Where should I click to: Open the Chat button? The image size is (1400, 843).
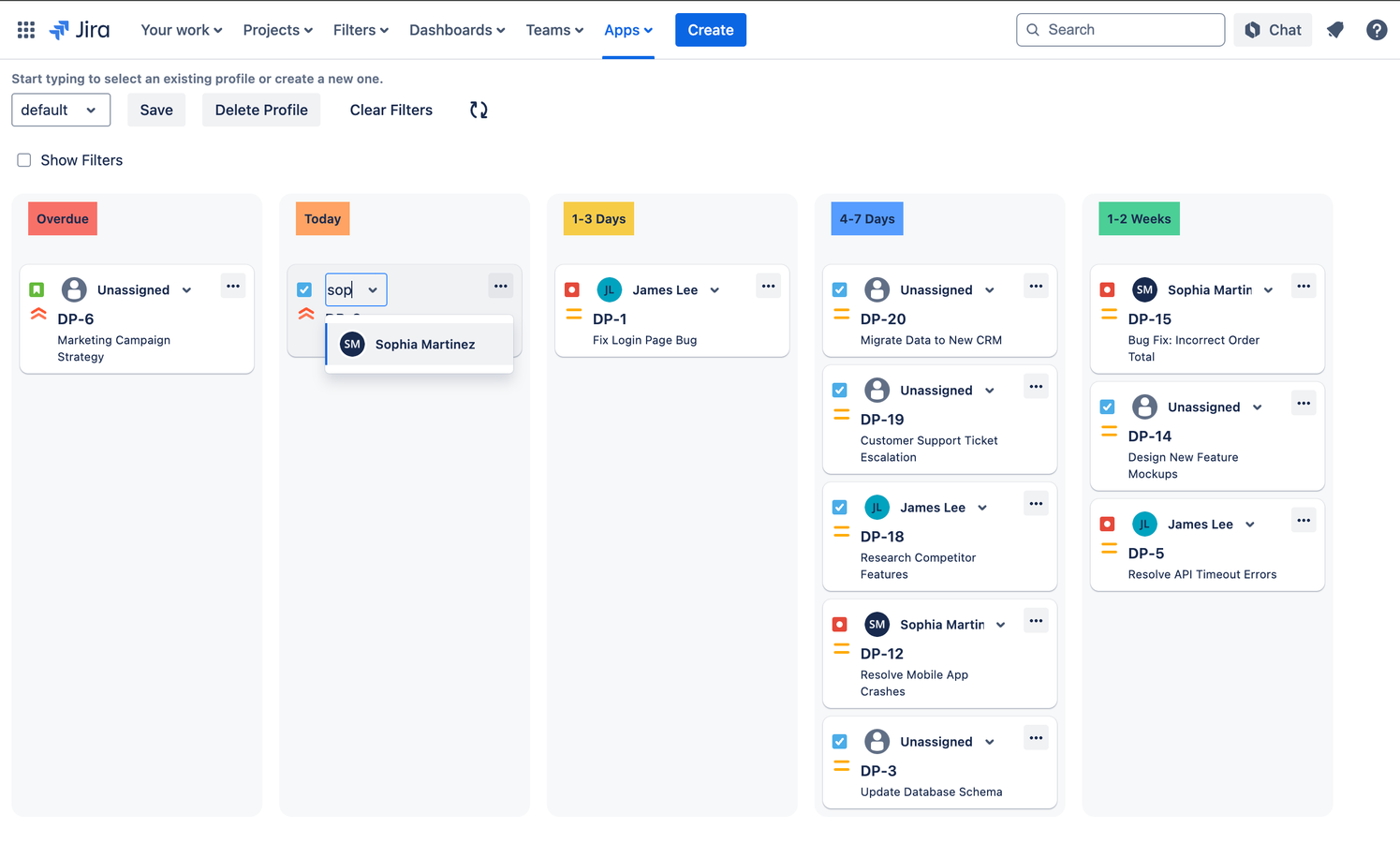pyautogui.click(x=1273, y=30)
